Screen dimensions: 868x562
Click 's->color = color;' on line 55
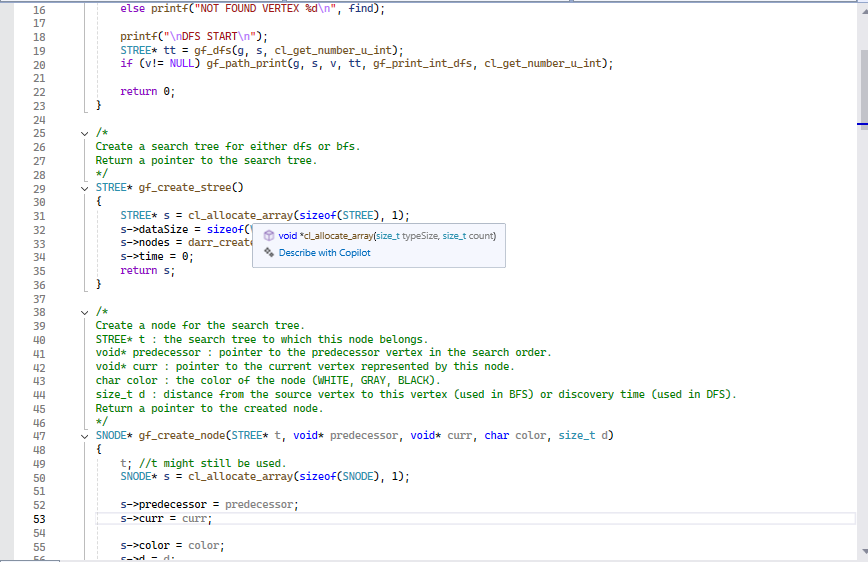(x=172, y=545)
